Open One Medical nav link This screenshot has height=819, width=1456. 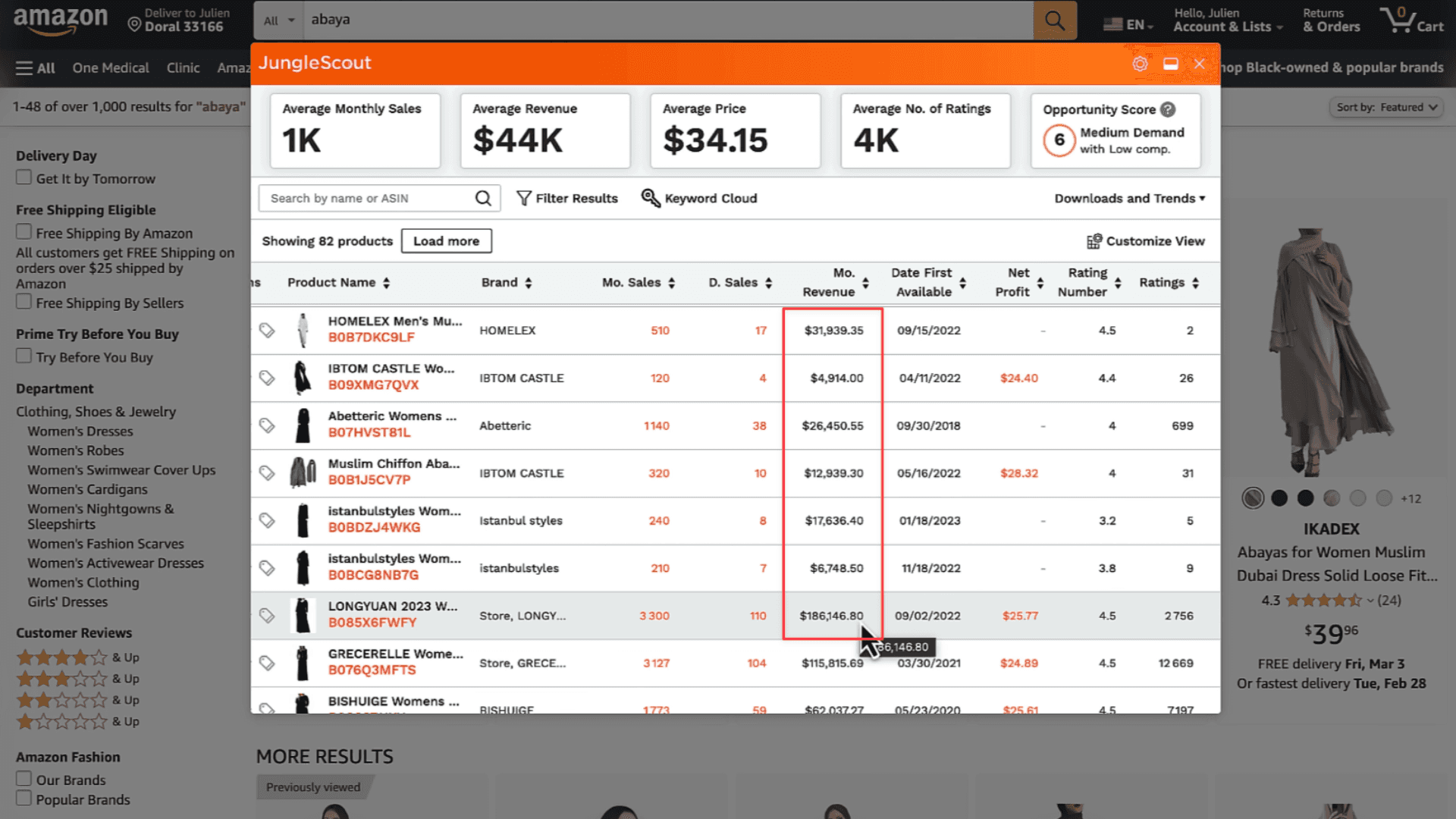(111, 68)
